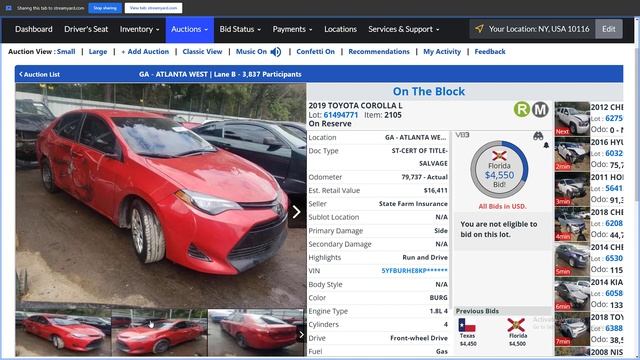Click the Texas flag in Previous Bids
This screenshot has width=640, height=360.
pos(467,325)
